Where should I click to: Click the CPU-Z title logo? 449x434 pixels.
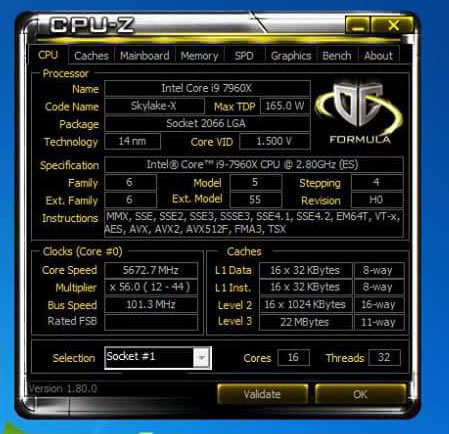92,25
